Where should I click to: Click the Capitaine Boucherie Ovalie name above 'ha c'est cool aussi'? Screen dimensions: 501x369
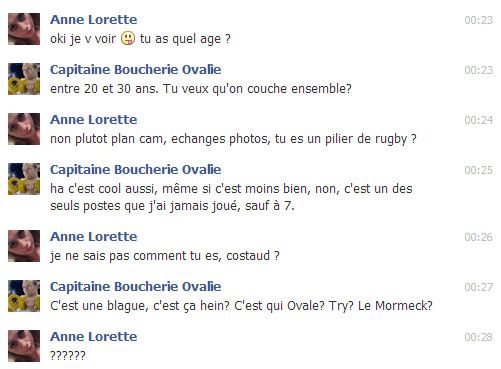pos(136,170)
